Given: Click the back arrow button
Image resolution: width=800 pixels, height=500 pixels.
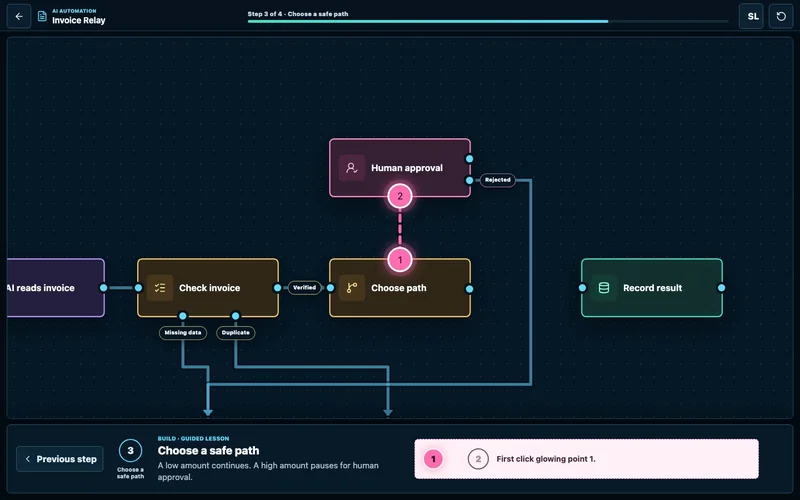Looking at the screenshot, I should coord(19,16).
